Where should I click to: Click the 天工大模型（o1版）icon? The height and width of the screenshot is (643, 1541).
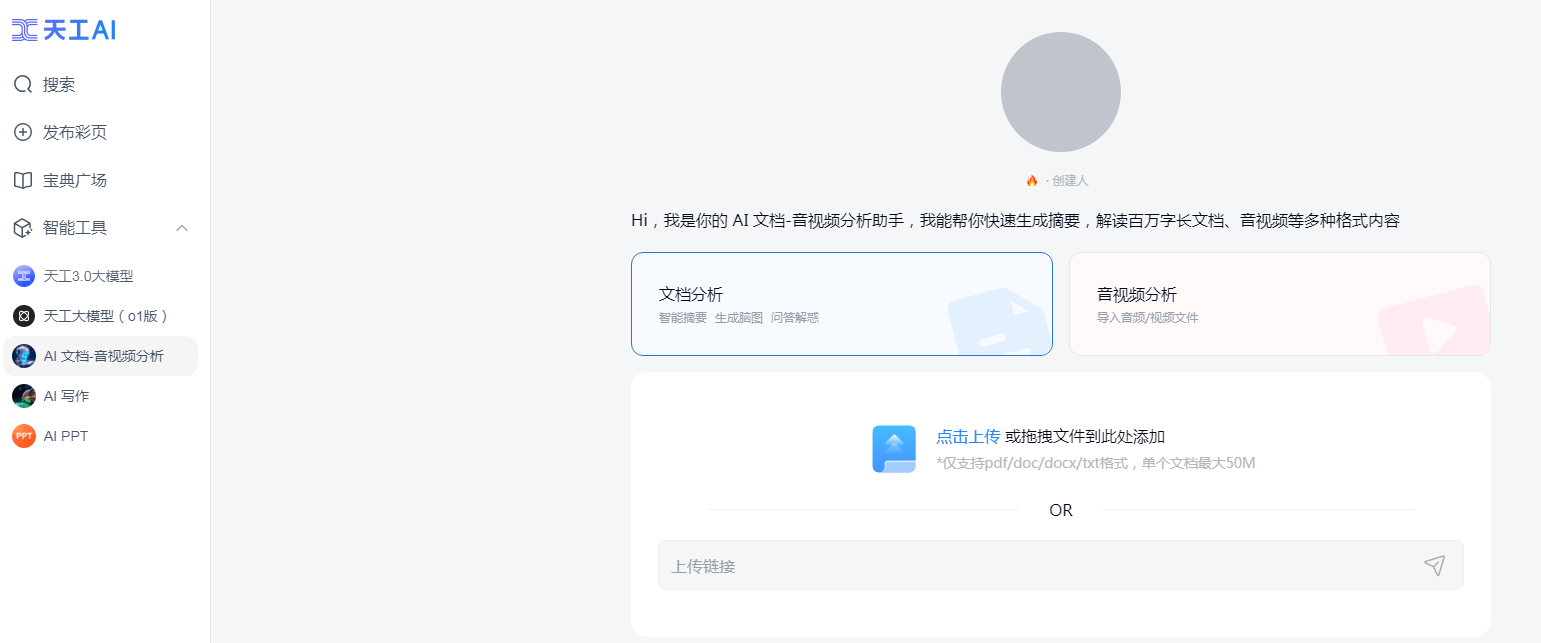(23, 316)
